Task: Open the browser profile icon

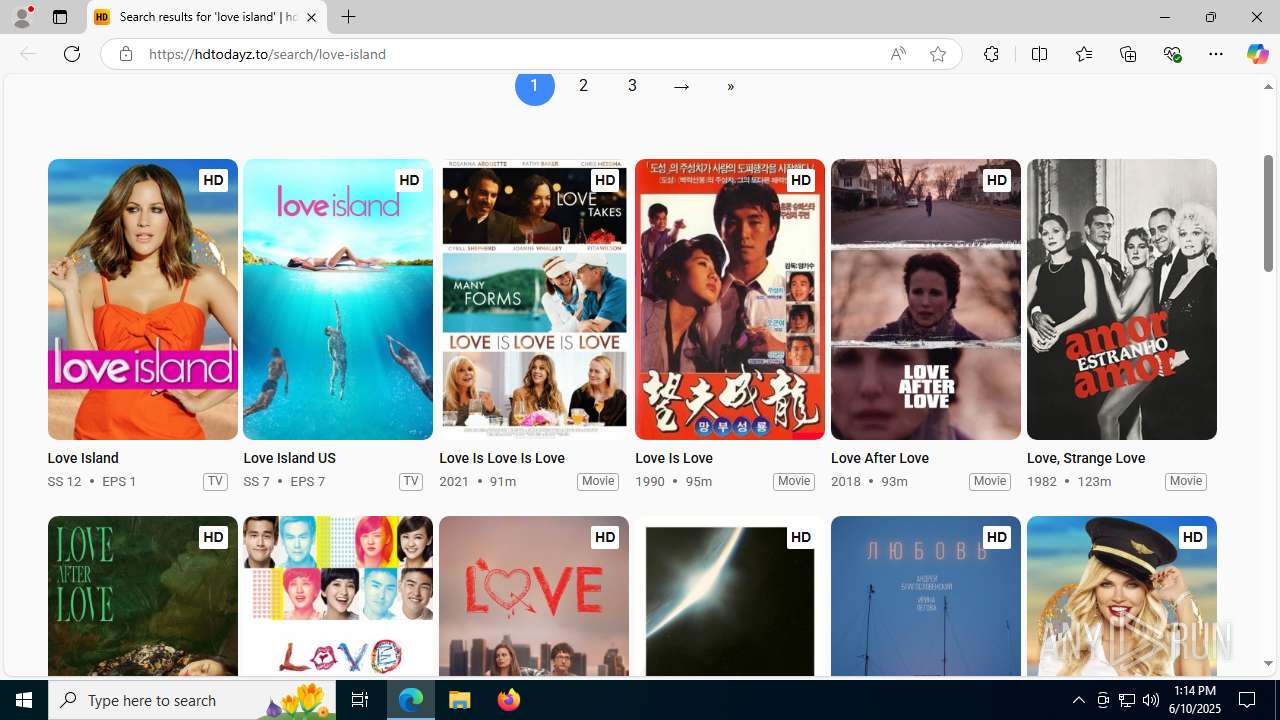Action: (22, 17)
